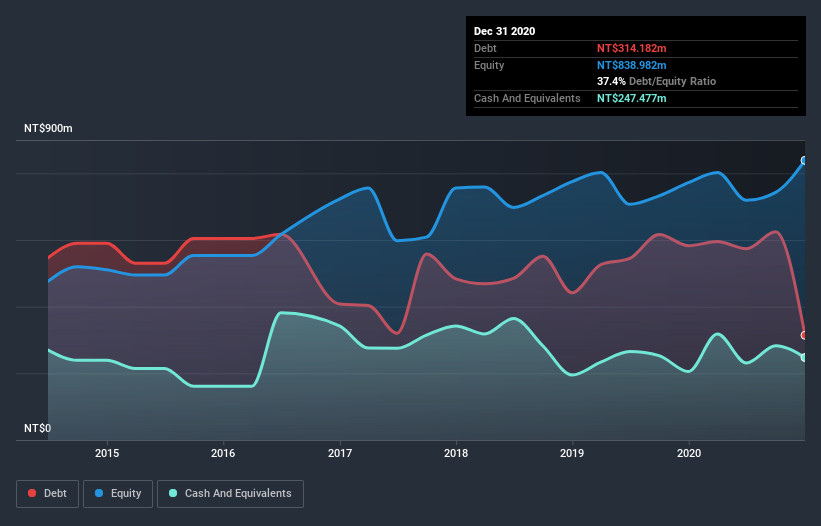Click the Dec 31 2020 tooltip date
Viewport: 821px width, 526px height.
[x=504, y=31]
